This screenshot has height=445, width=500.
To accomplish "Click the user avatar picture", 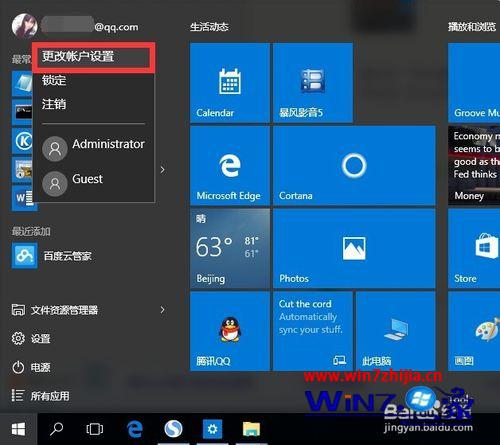I will 24,26.
